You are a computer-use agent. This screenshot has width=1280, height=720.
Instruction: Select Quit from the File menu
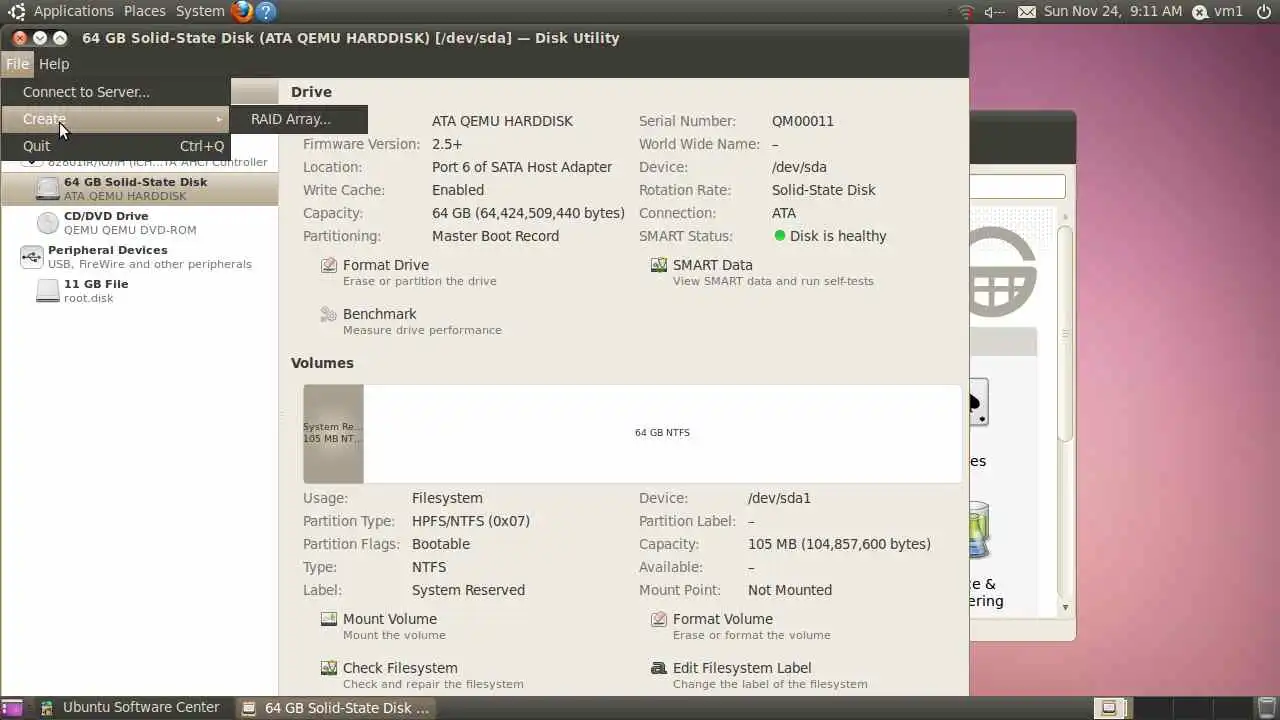115,146
